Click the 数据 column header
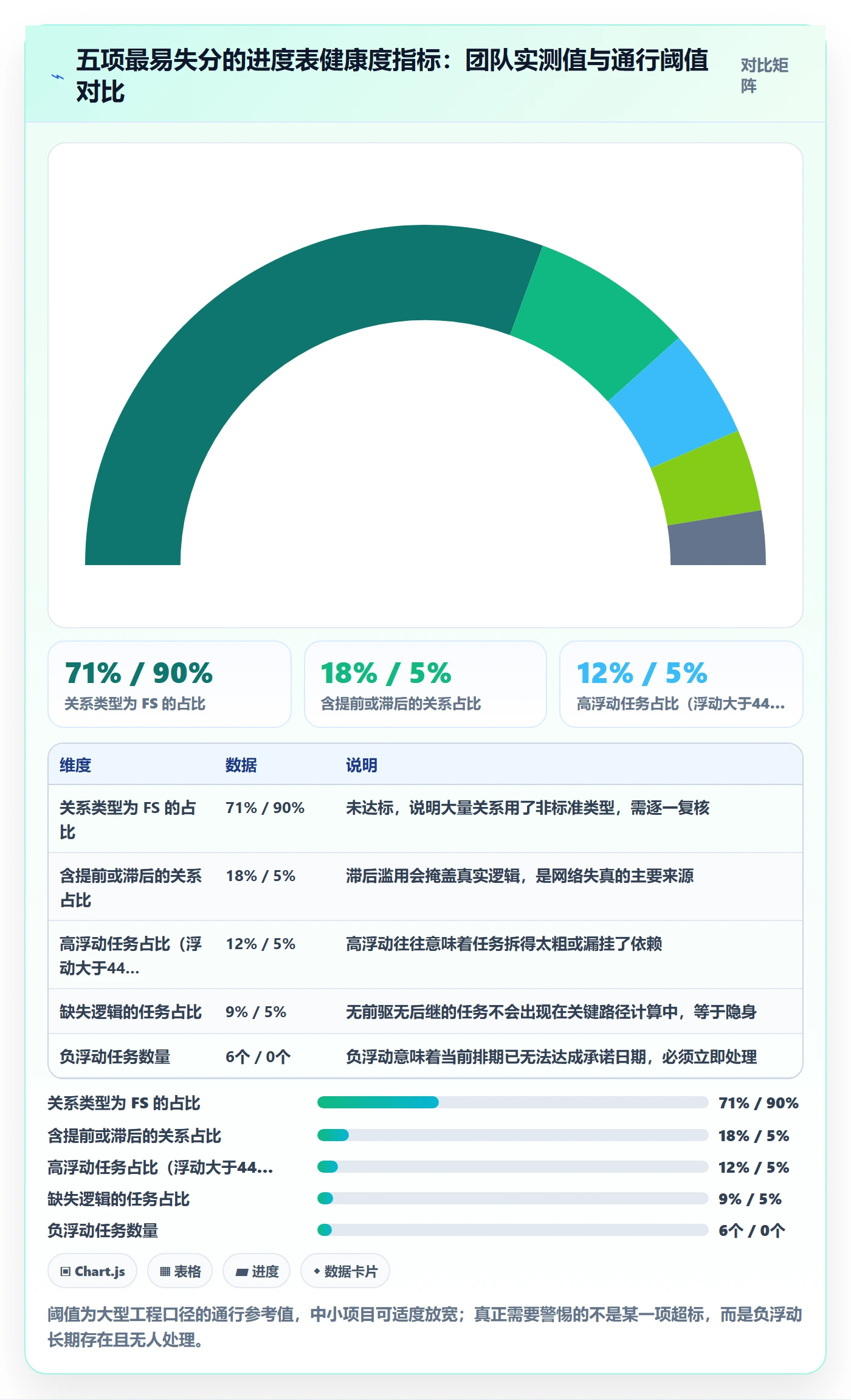The image size is (851, 1400). [241, 765]
